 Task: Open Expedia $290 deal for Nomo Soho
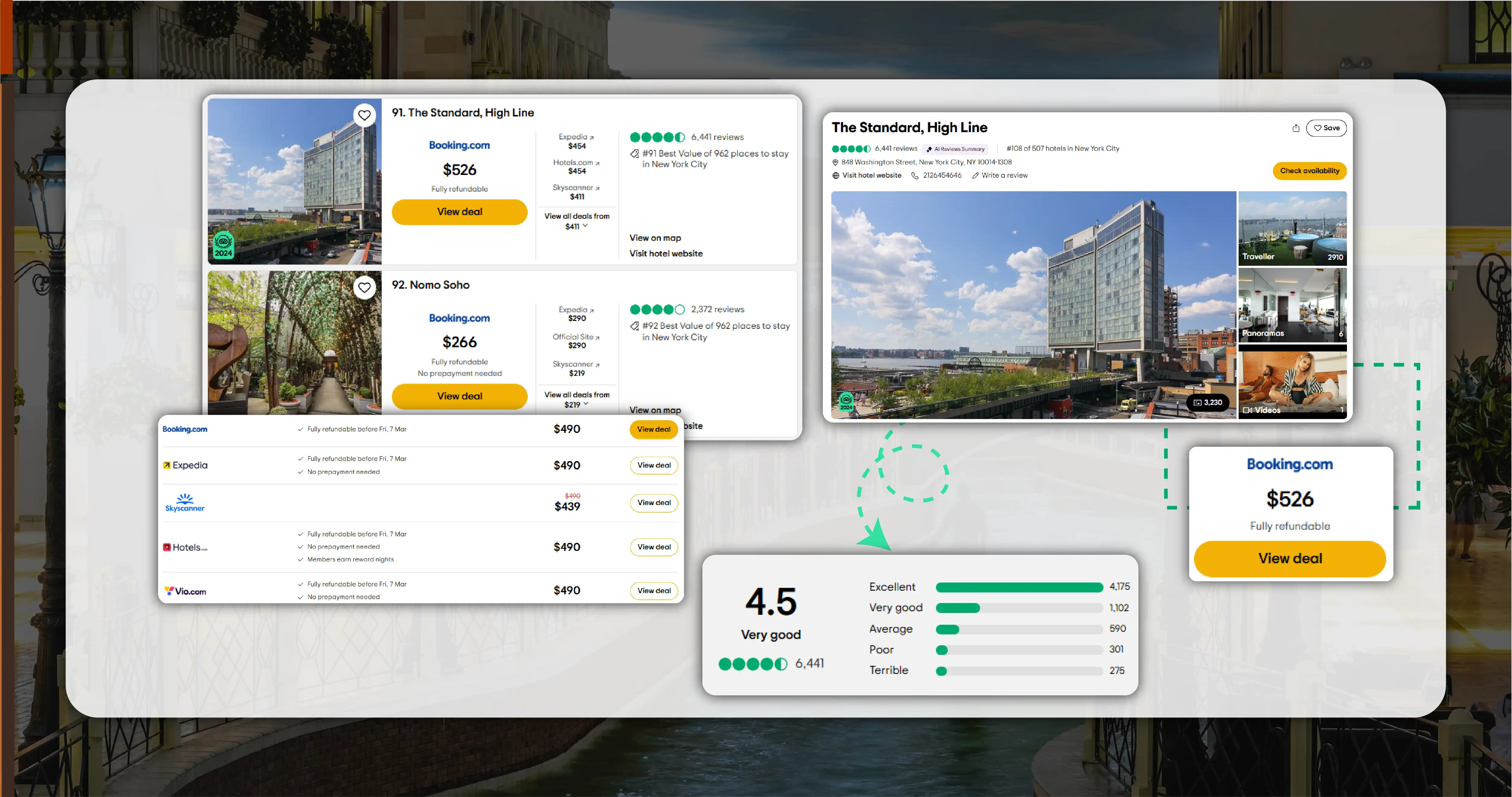click(x=576, y=314)
